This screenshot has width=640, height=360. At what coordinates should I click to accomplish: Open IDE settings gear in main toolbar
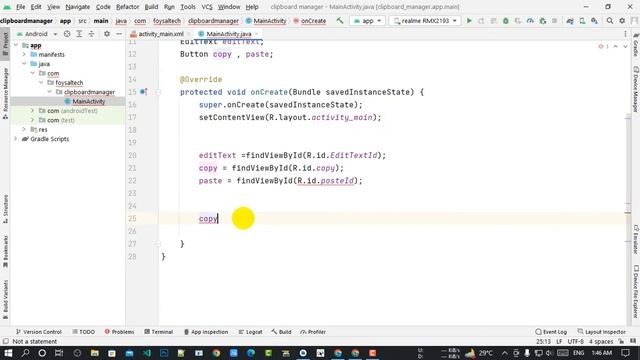(622, 20)
